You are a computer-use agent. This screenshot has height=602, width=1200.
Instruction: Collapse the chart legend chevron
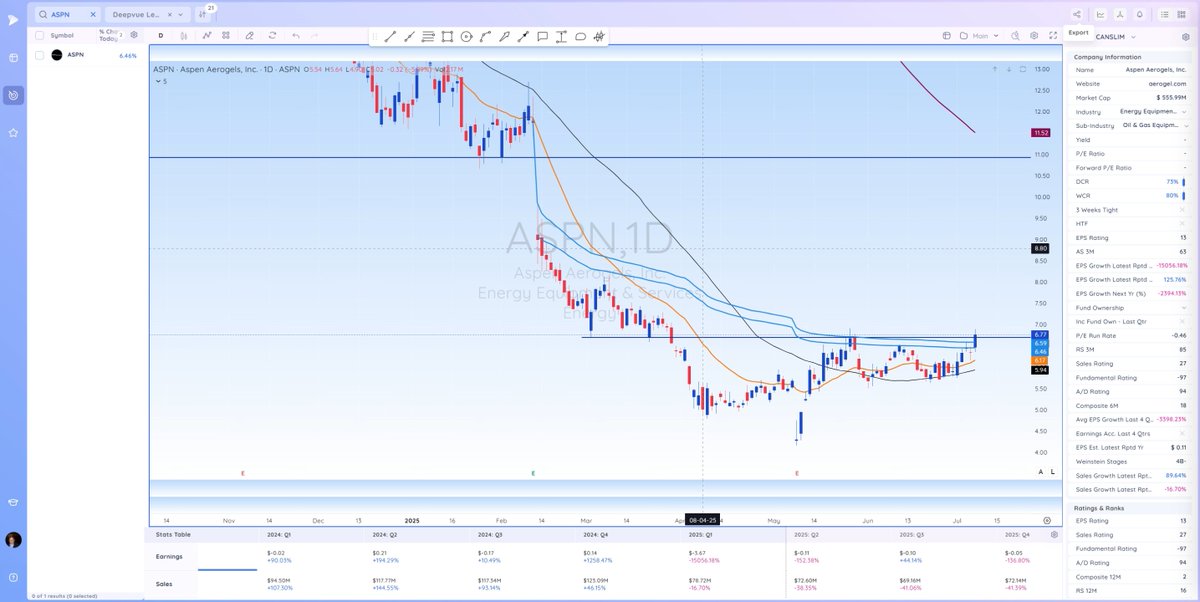(x=157, y=81)
